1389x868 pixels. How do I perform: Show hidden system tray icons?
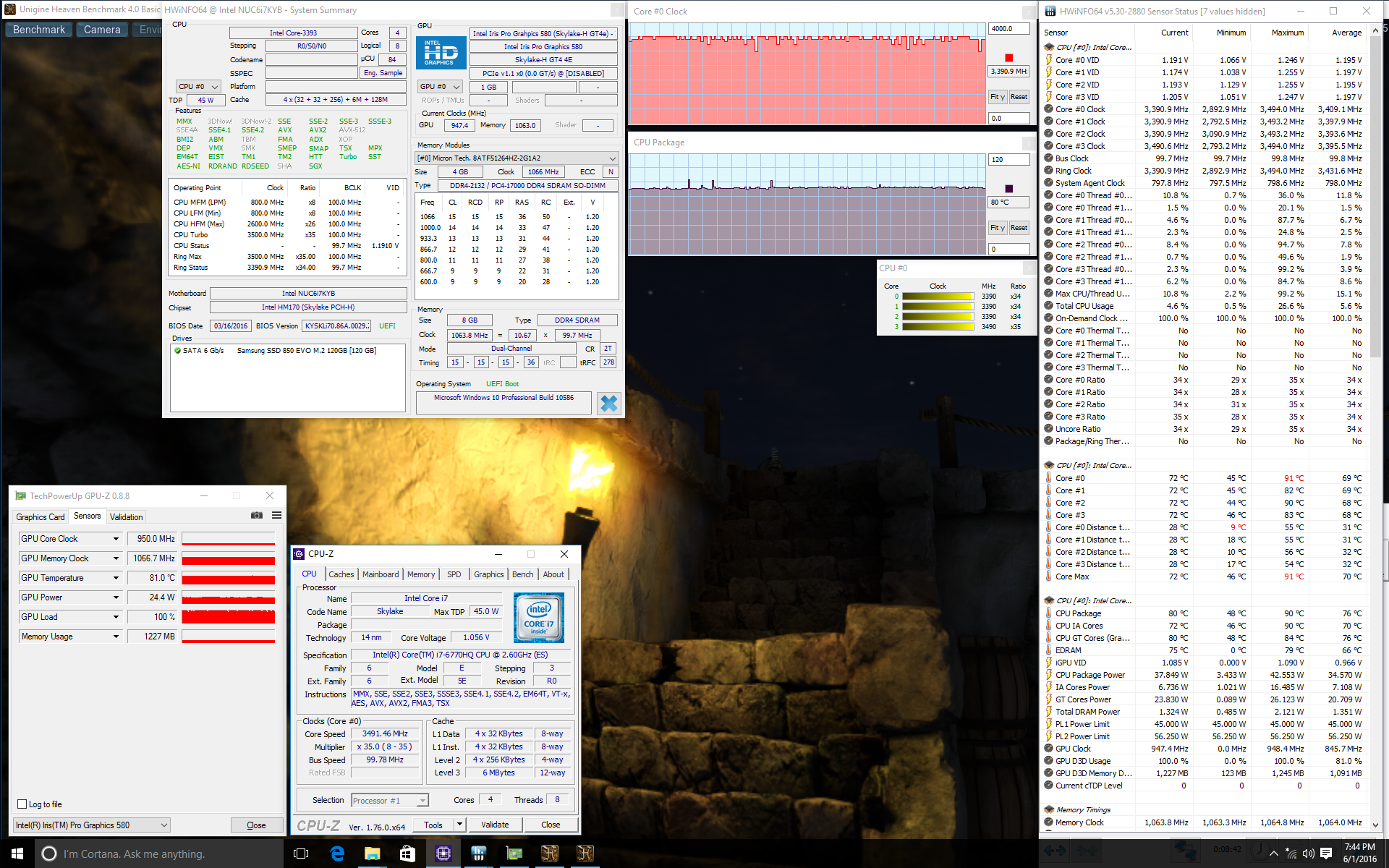(1273, 854)
